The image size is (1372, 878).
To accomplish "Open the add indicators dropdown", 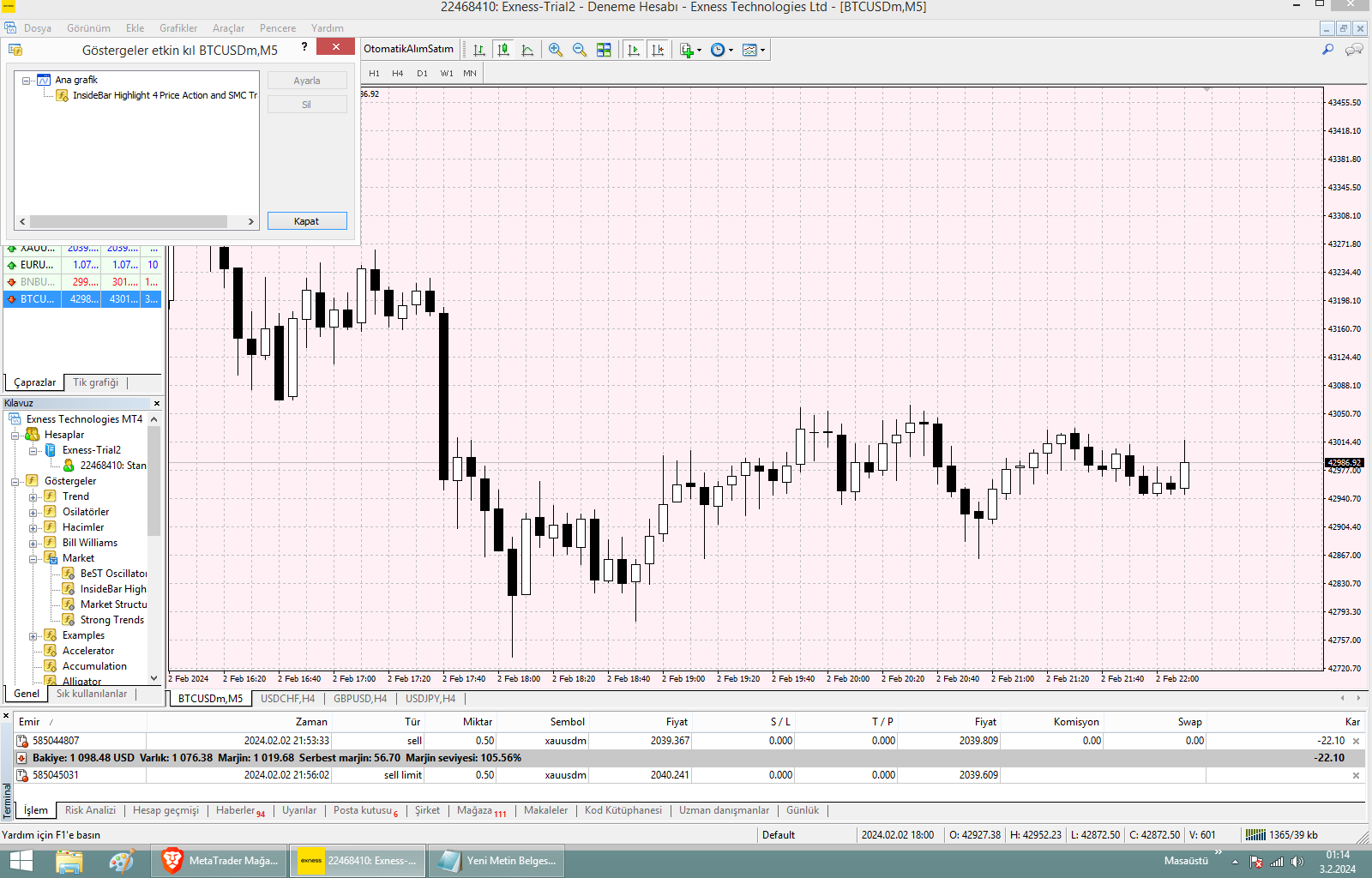I will click(x=690, y=50).
